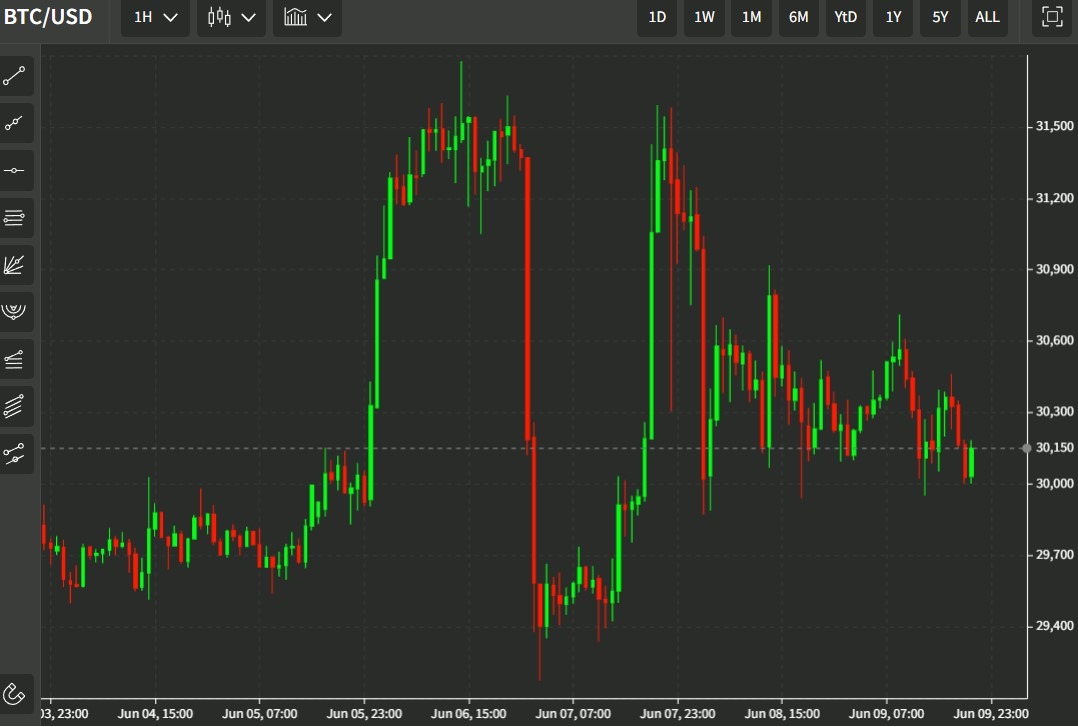Click the 29,400 price axis label
This screenshot has width=1078, height=727.
(x=1055, y=626)
